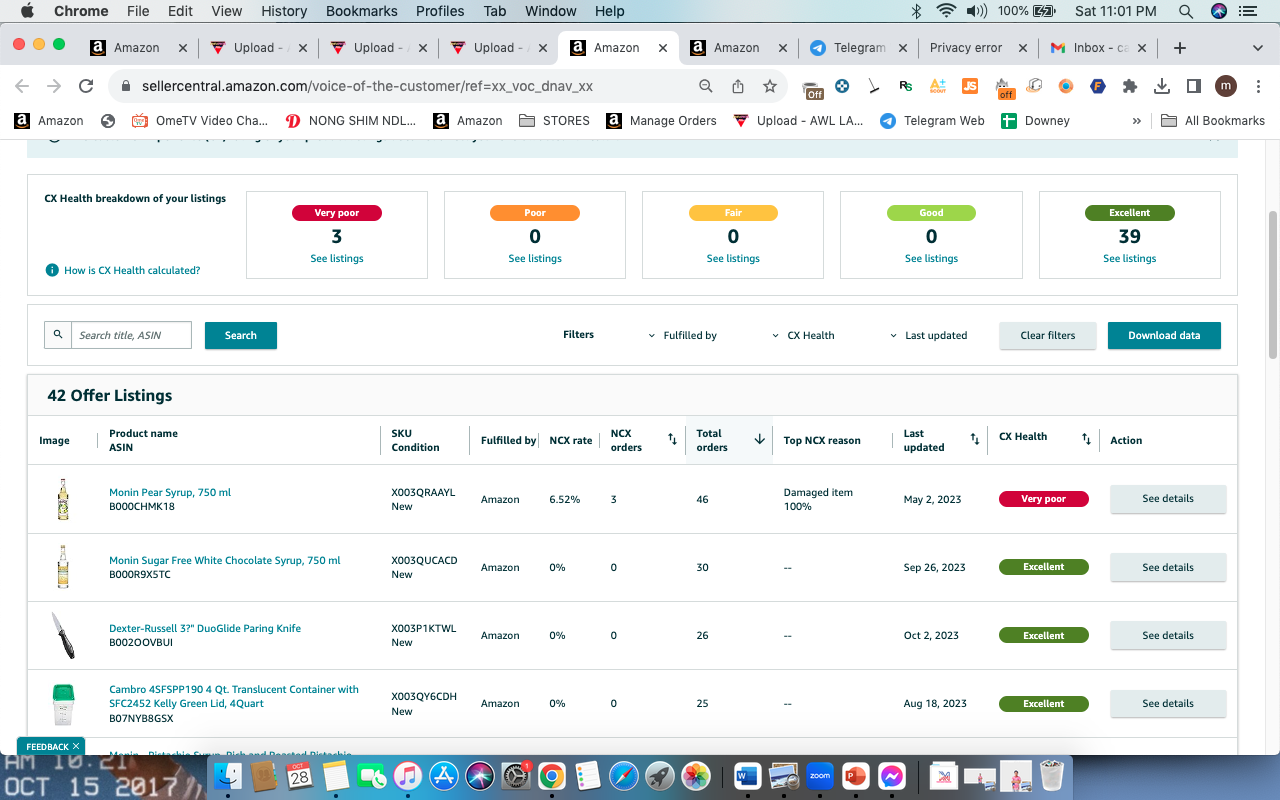Toggle the Chrome side panel icon
Viewport: 1280px width, 800px height.
[1193, 86]
